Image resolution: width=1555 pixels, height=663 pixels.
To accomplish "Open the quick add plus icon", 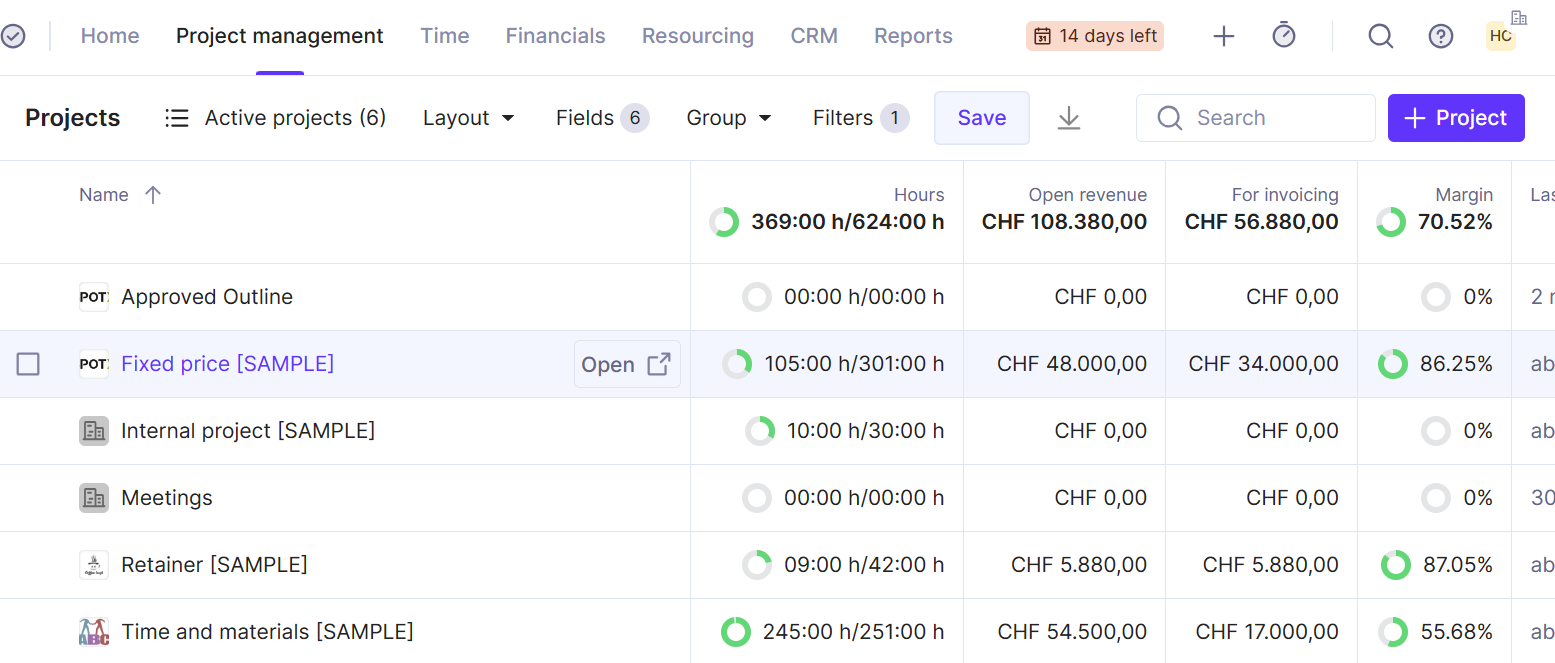I will [x=1224, y=36].
